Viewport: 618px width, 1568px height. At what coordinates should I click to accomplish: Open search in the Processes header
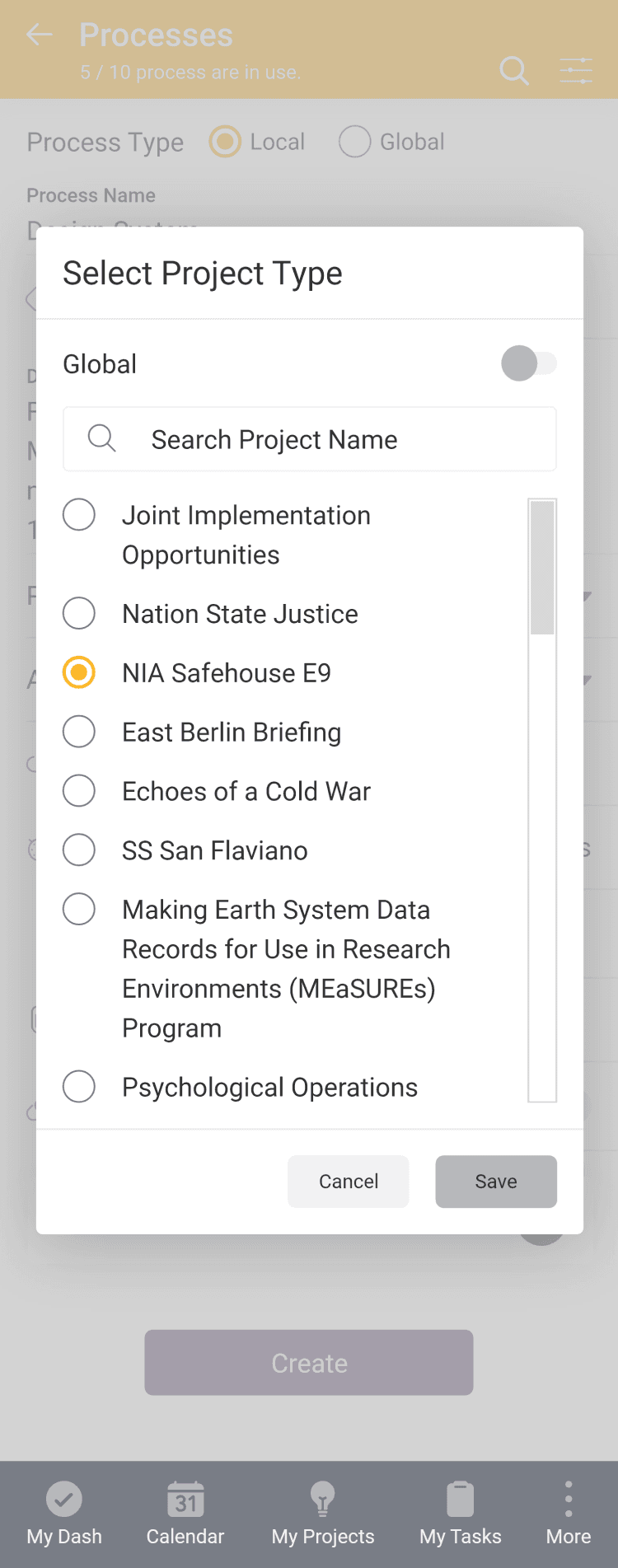[x=514, y=71]
